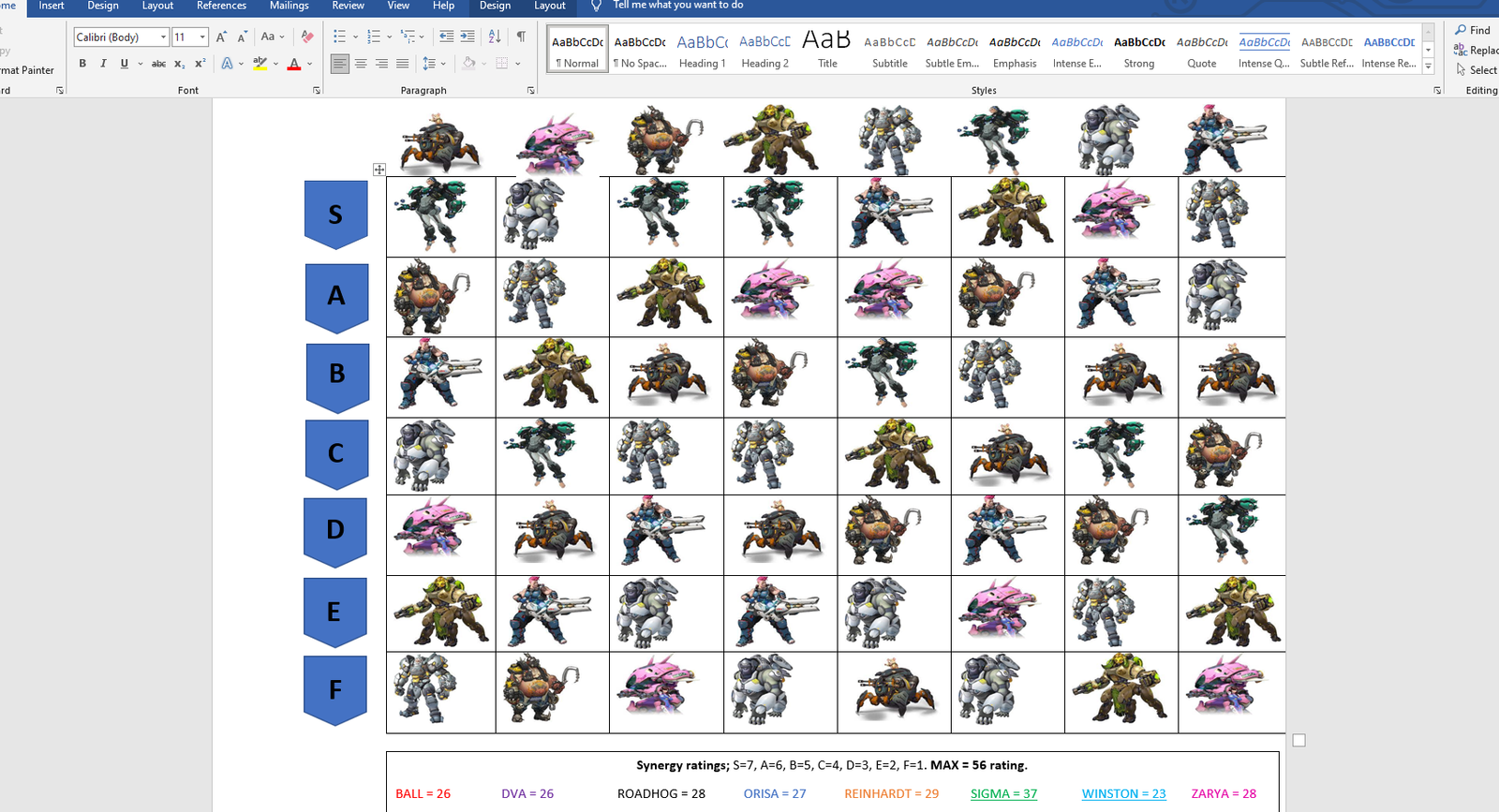Click the table resize handle

pyautogui.click(x=1299, y=740)
